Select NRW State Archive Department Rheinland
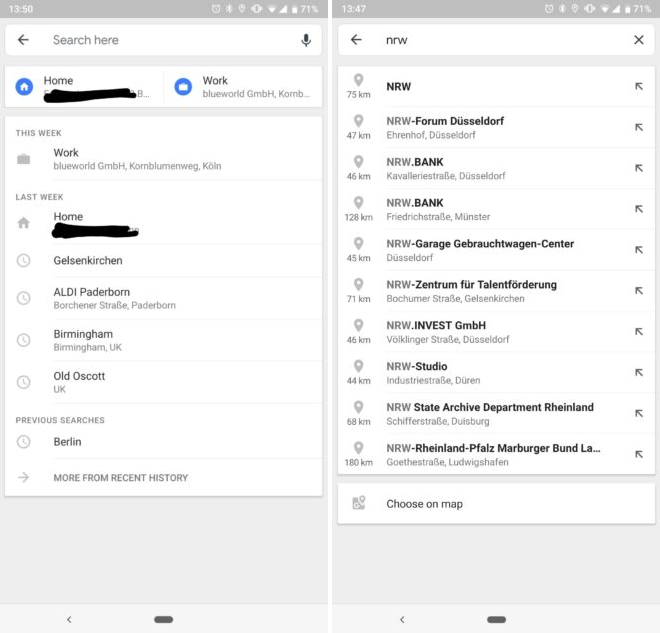The height and width of the screenshot is (633, 660). 496,414
